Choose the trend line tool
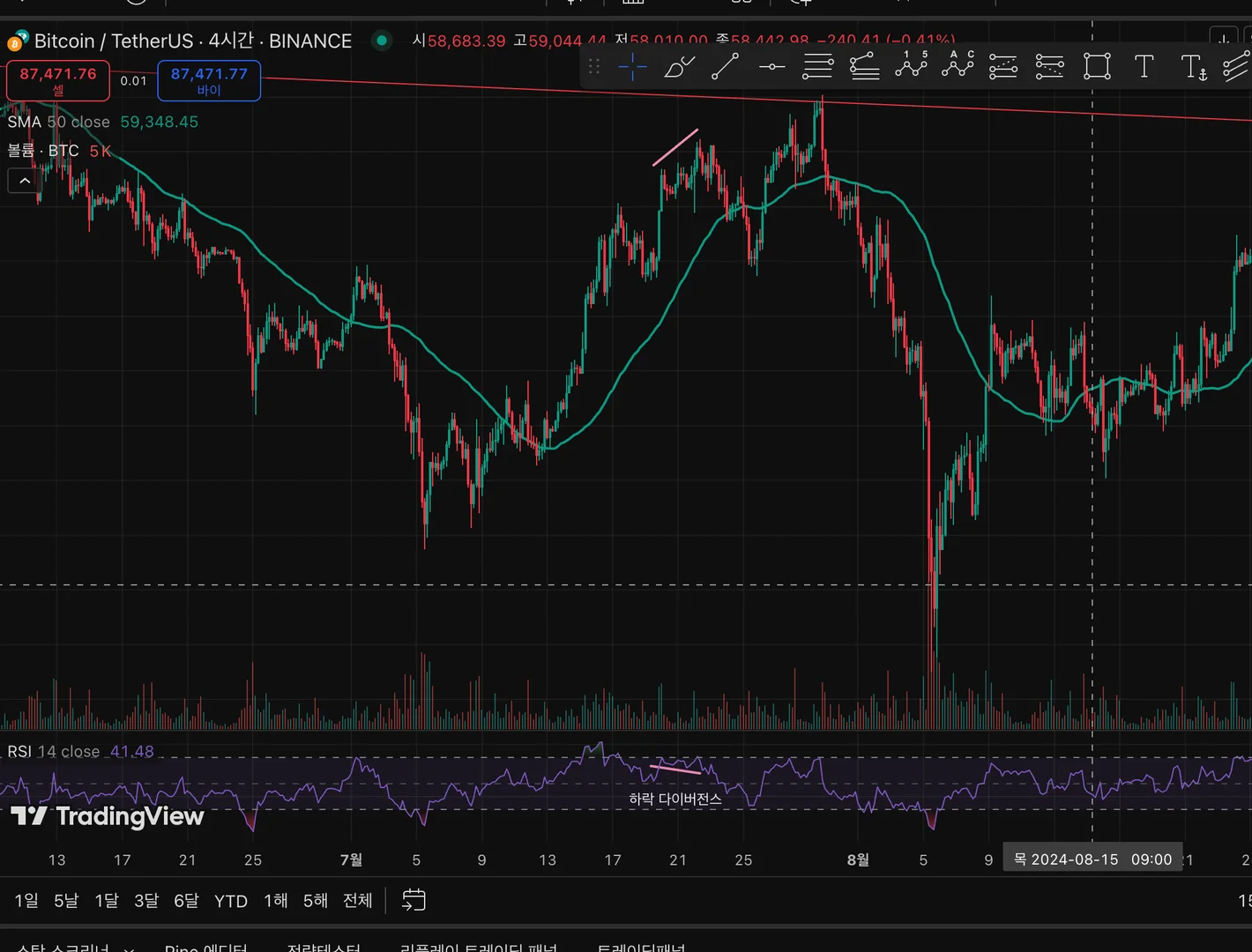1252x952 pixels. [x=725, y=66]
